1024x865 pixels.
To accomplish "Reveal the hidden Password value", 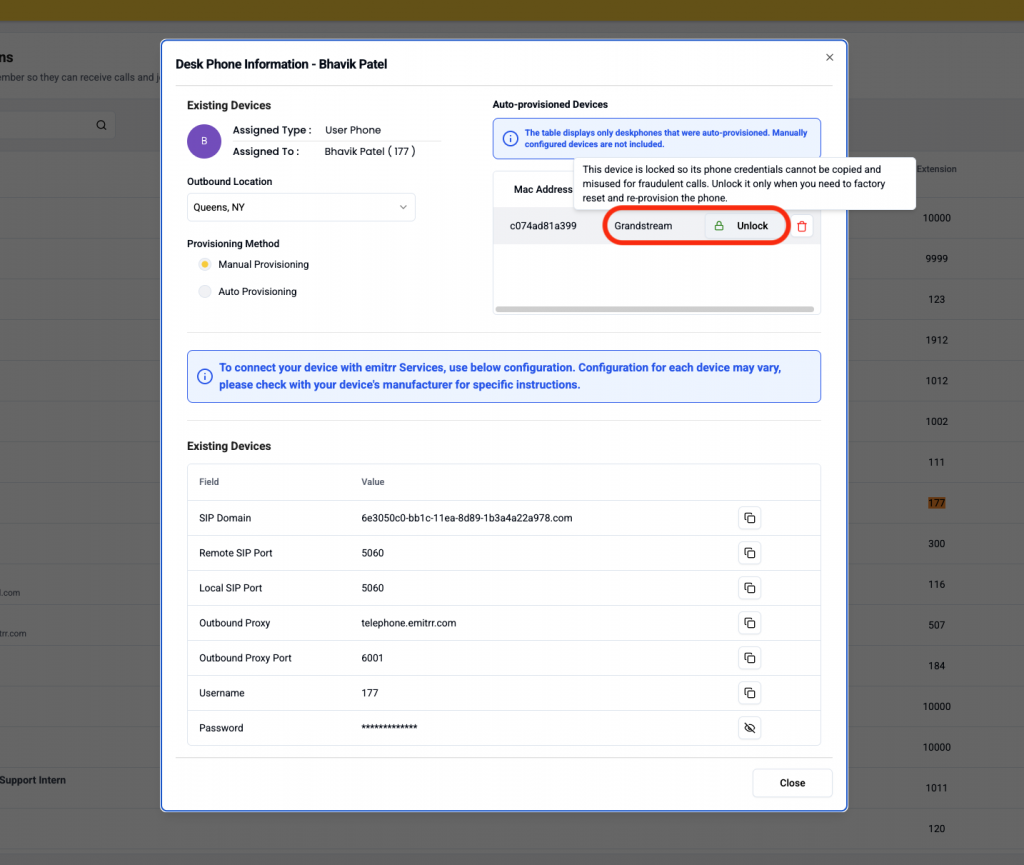I will pos(749,728).
